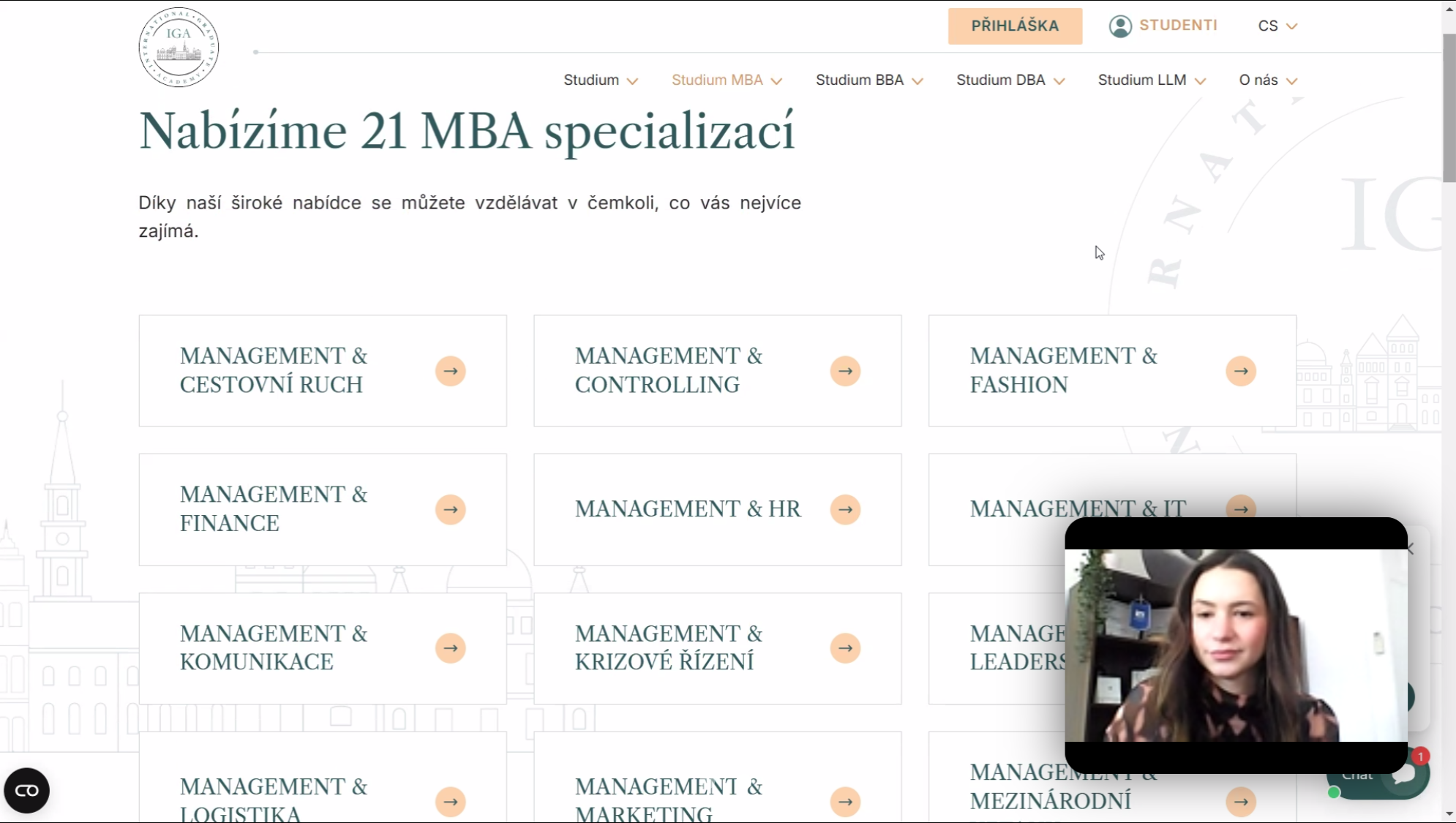
Task: Click arrow icon for Management & Finance
Action: 450,509
